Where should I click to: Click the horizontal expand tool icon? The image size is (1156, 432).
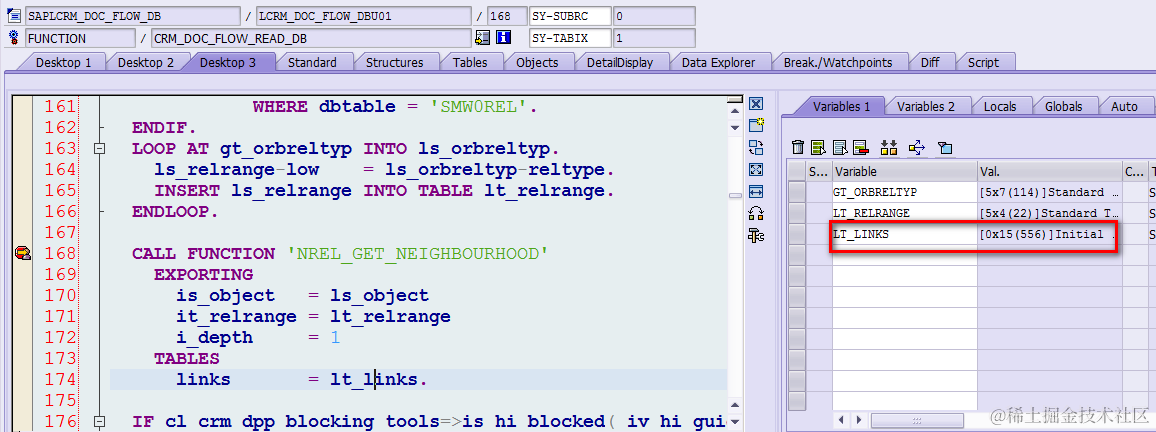pyautogui.click(x=756, y=192)
